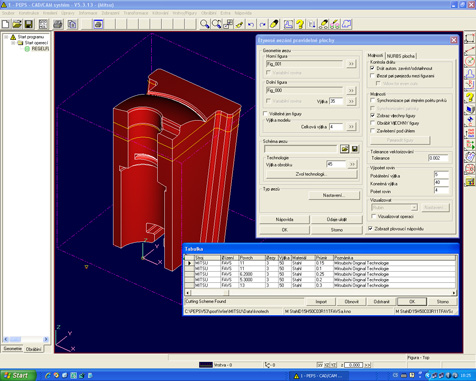Click the >> button next to Fig_000

coord(351,90)
